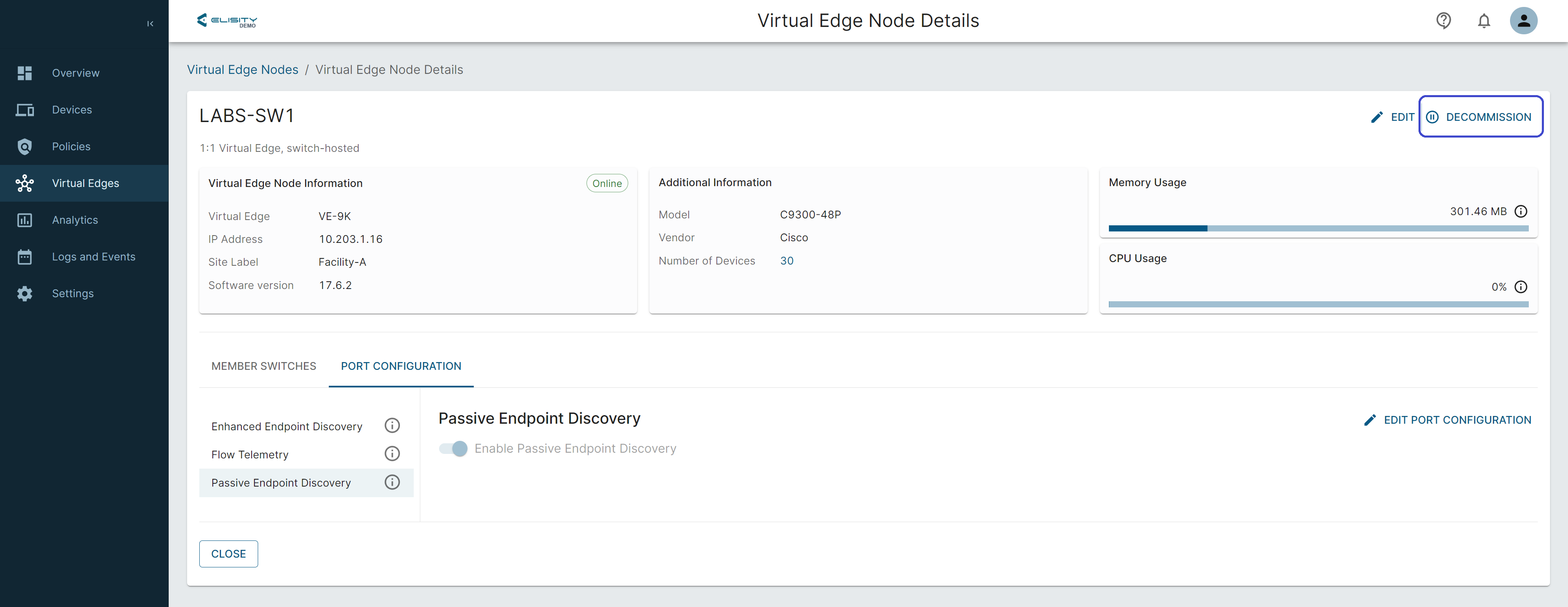Toggle Enable Passive Endpoint Discovery switch

pyautogui.click(x=453, y=449)
